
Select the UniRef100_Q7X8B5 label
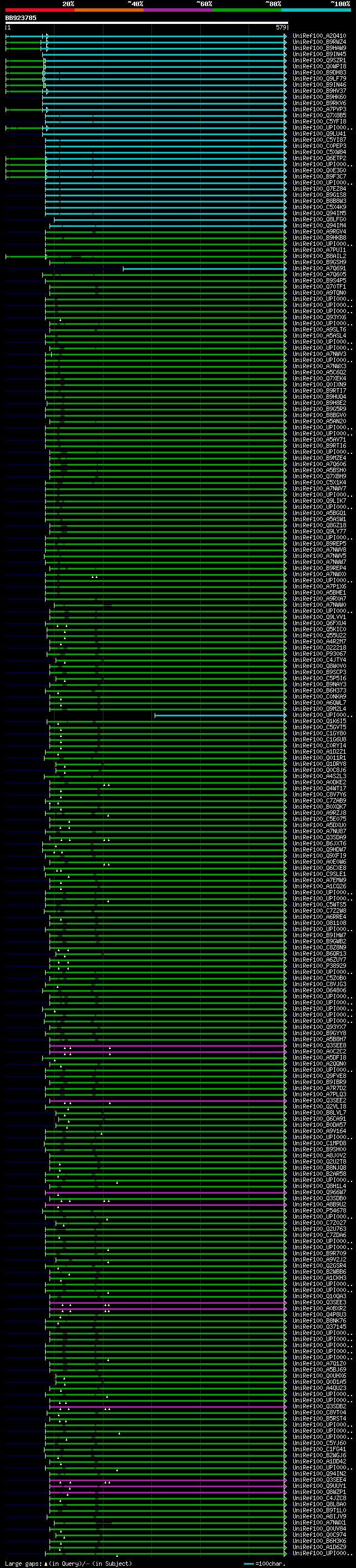tap(319, 115)
